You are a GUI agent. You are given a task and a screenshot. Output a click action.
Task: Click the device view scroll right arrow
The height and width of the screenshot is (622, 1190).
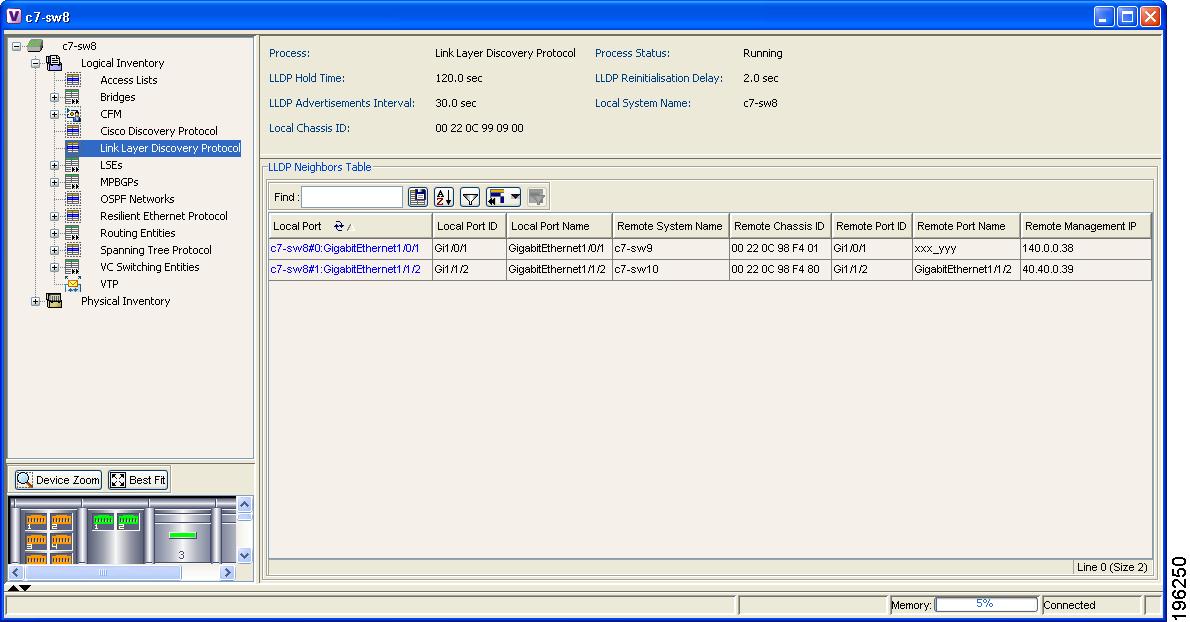[x=228, y=573]
